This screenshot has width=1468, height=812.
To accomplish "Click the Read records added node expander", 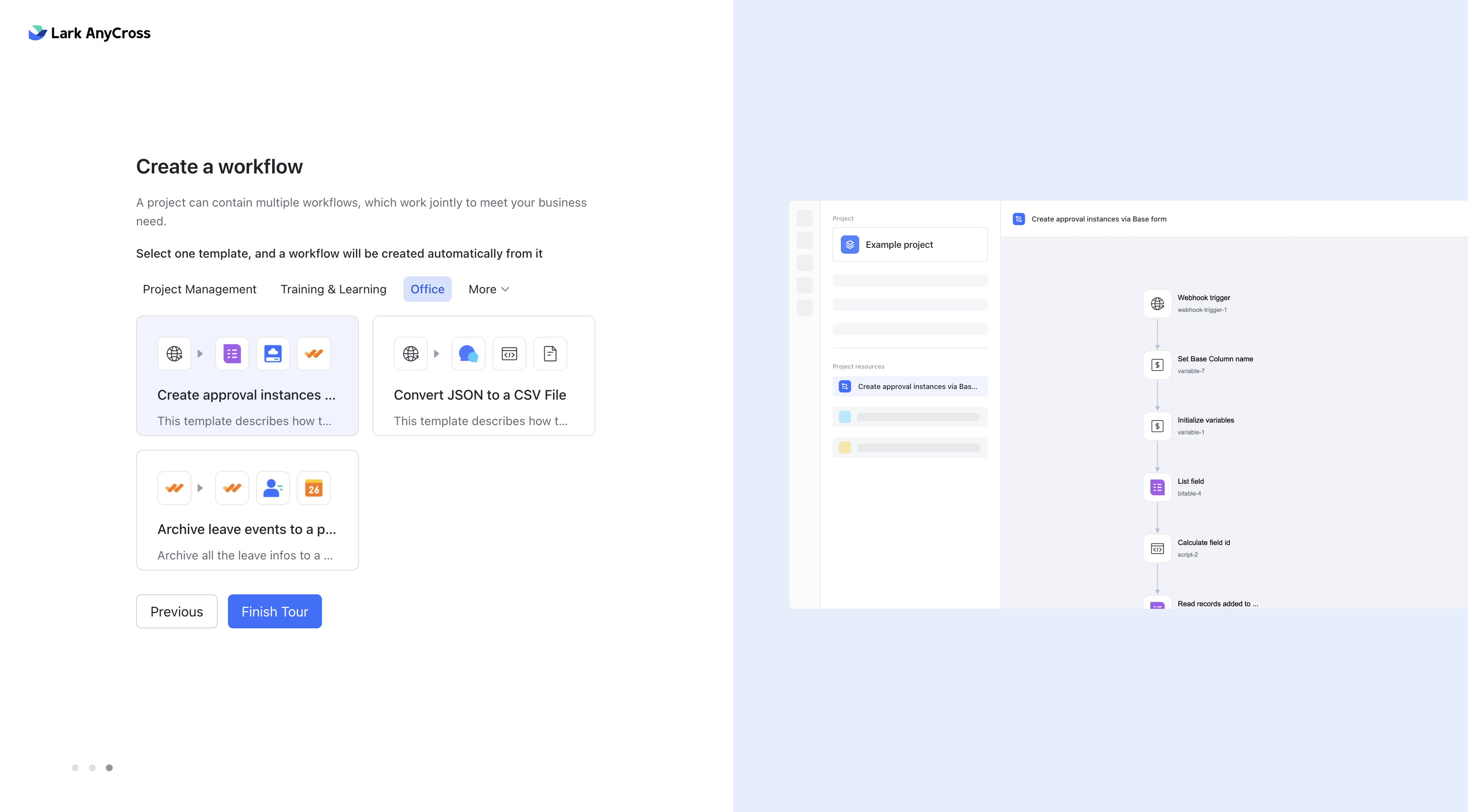I will point(1158,603).
